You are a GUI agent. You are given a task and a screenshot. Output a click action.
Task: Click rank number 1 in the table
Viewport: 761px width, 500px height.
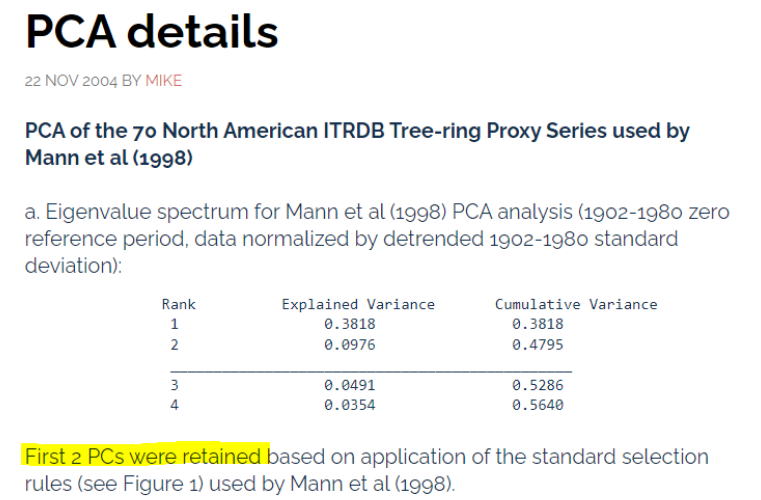click(x=174, y=324)
